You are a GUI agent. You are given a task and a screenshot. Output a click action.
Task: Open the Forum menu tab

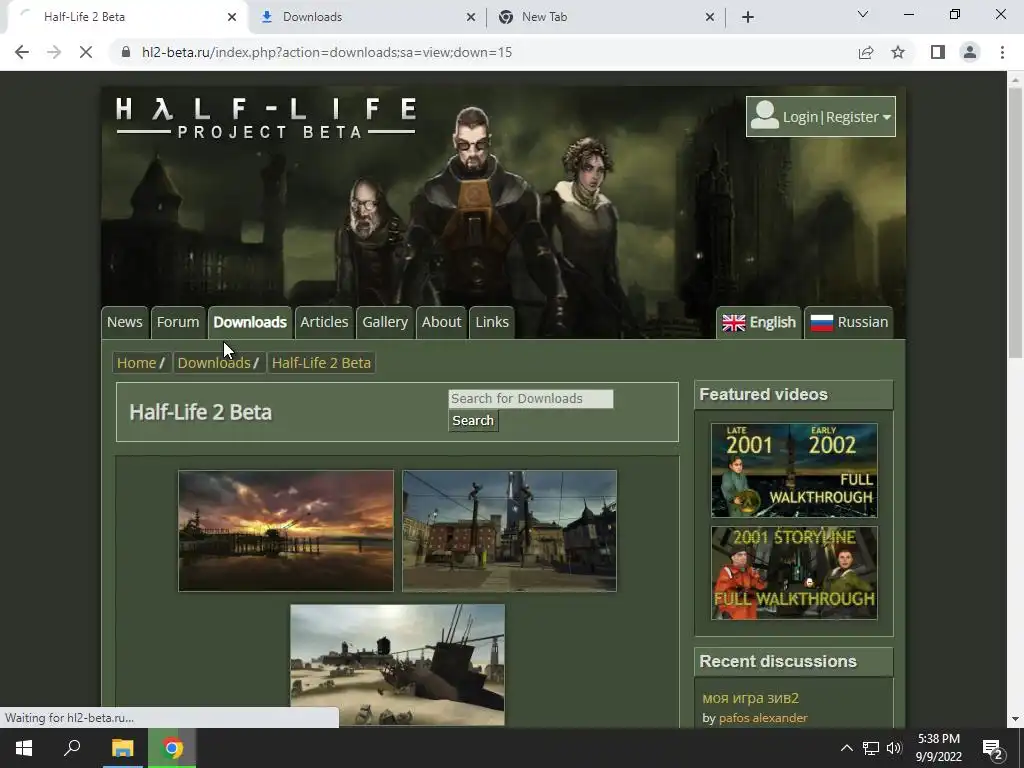(178, 322)
